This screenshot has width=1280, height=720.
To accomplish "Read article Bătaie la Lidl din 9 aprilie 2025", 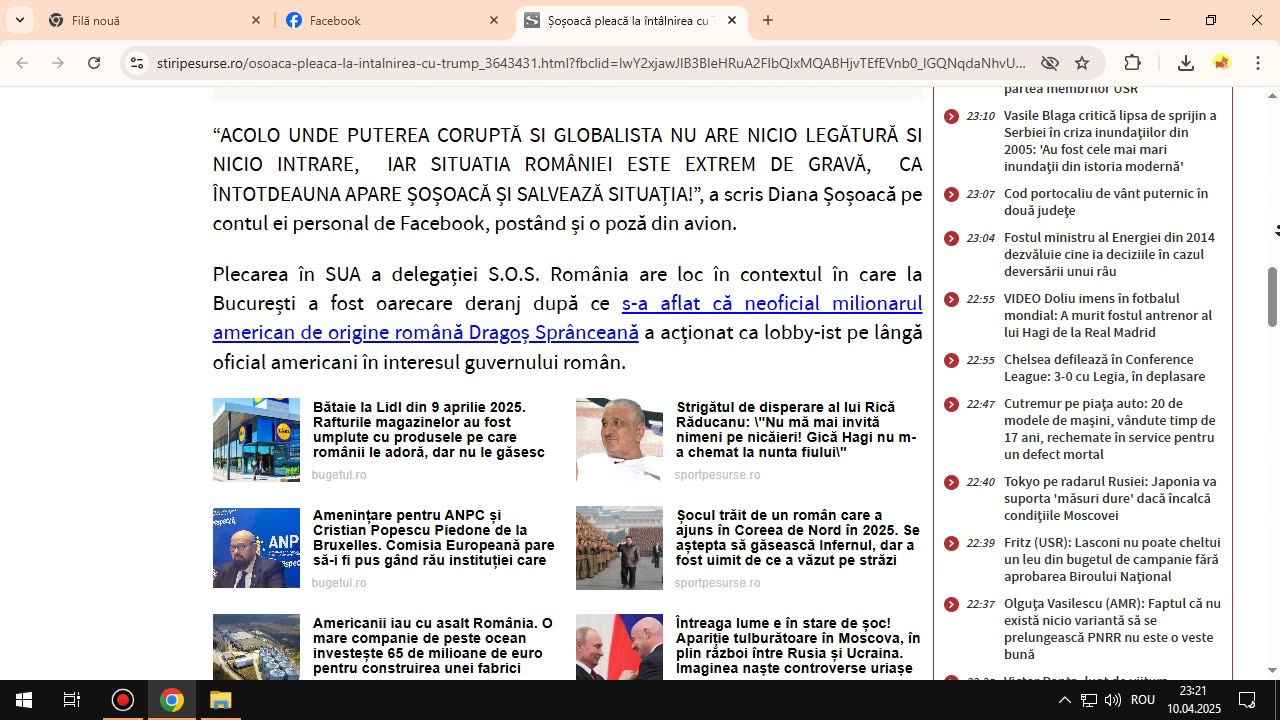I will point(430,430).
